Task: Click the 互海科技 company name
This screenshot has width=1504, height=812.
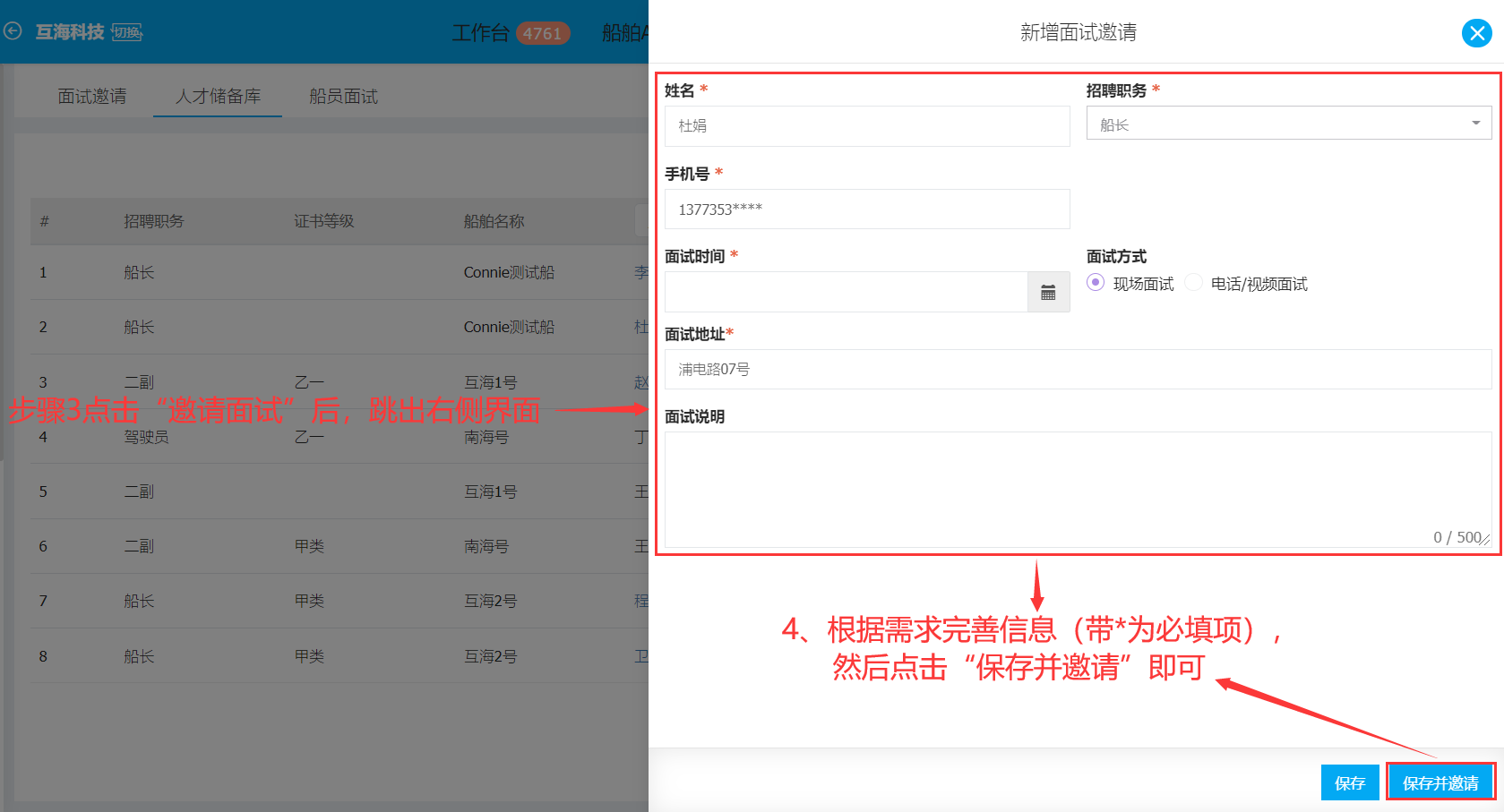Action: [x=70, y=32]
